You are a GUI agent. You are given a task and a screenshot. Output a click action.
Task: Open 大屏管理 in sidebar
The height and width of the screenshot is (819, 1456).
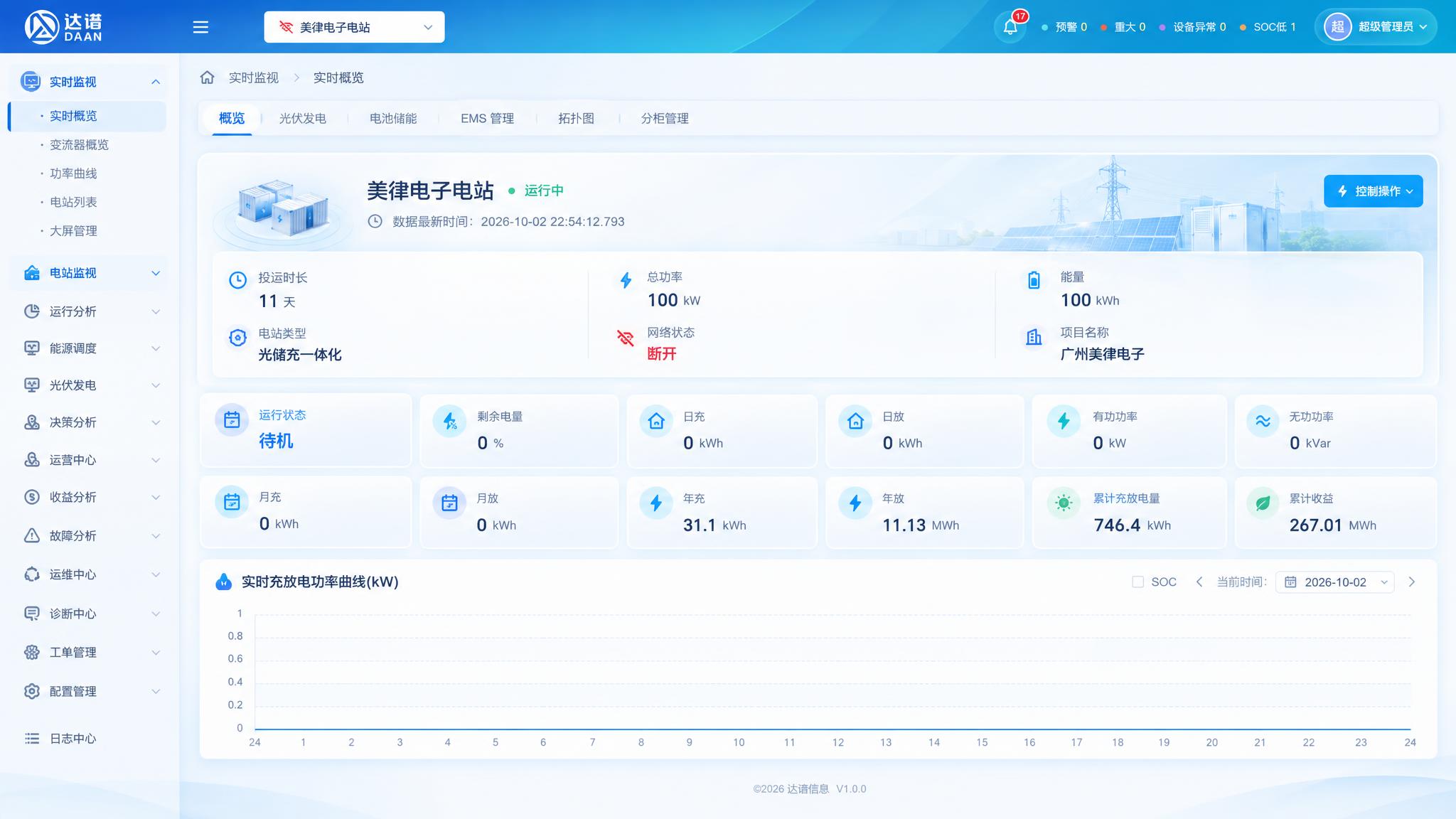click(73, 231)
